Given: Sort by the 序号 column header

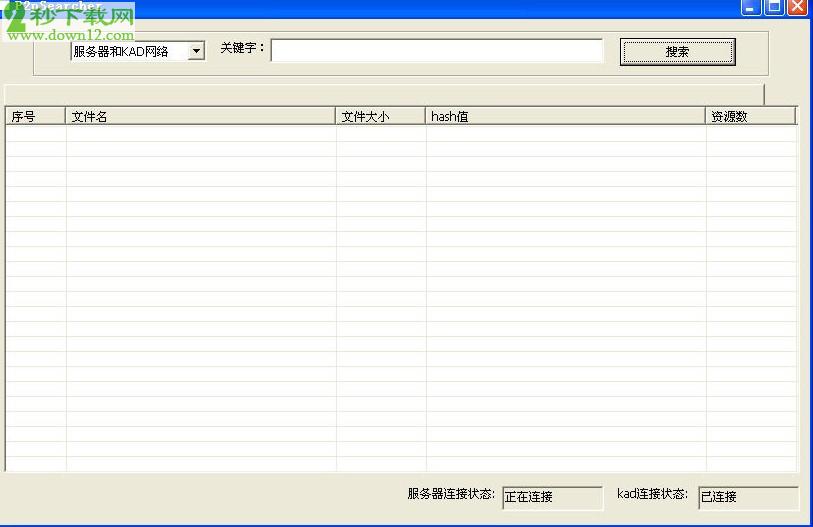Looking at the screenshot, I should click(x=35, y=116).
